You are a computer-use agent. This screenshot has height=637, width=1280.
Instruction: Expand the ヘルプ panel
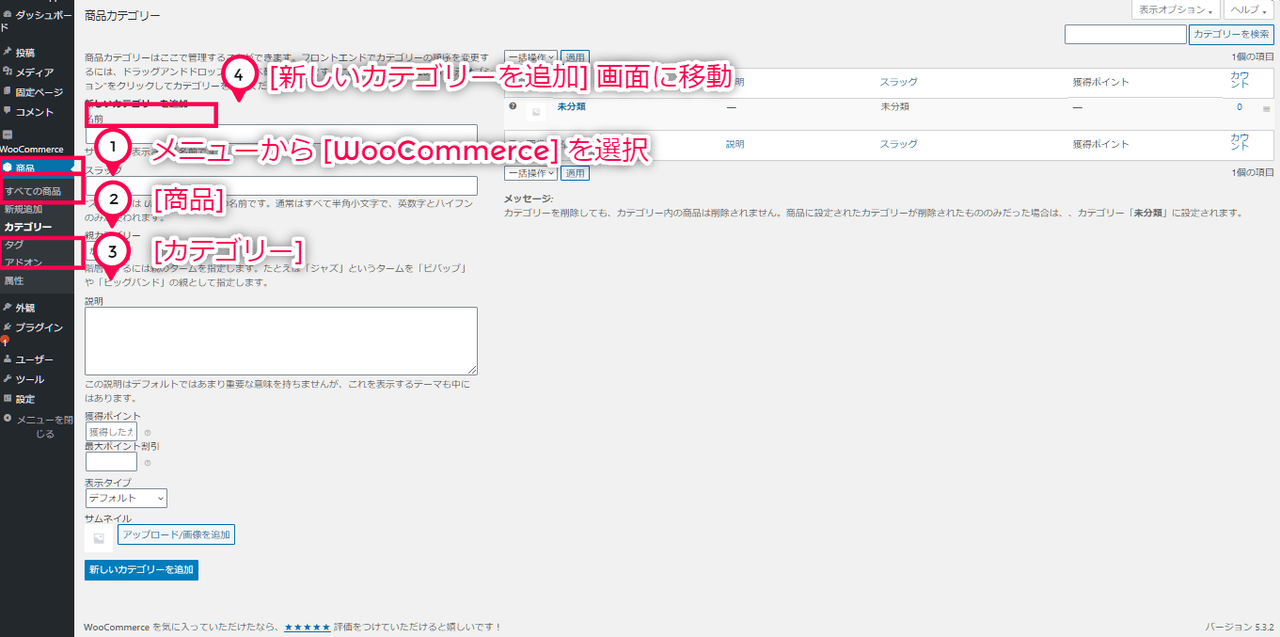pyautogui.click(x=1248, y=9)
